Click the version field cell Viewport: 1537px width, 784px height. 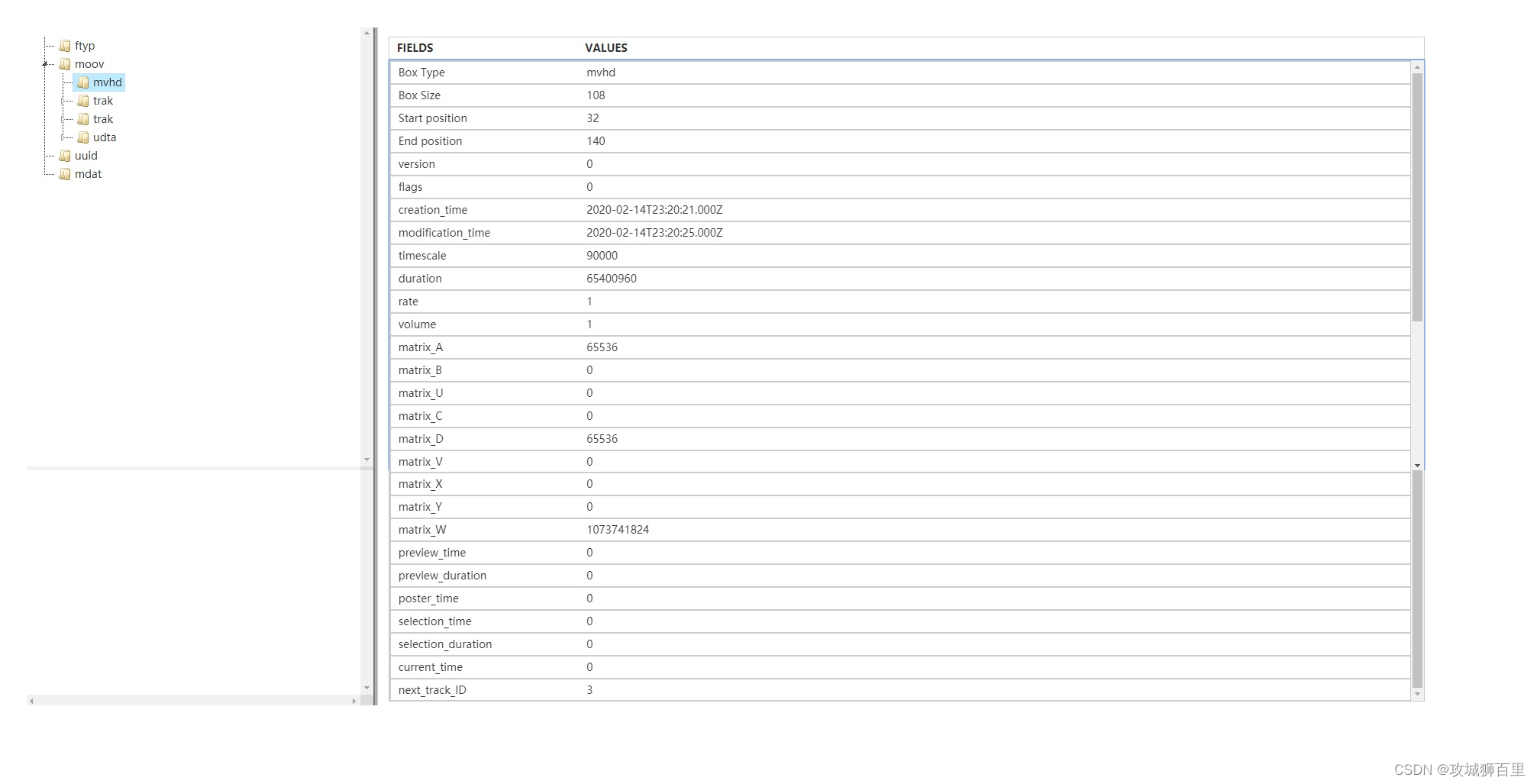(416, 164)
